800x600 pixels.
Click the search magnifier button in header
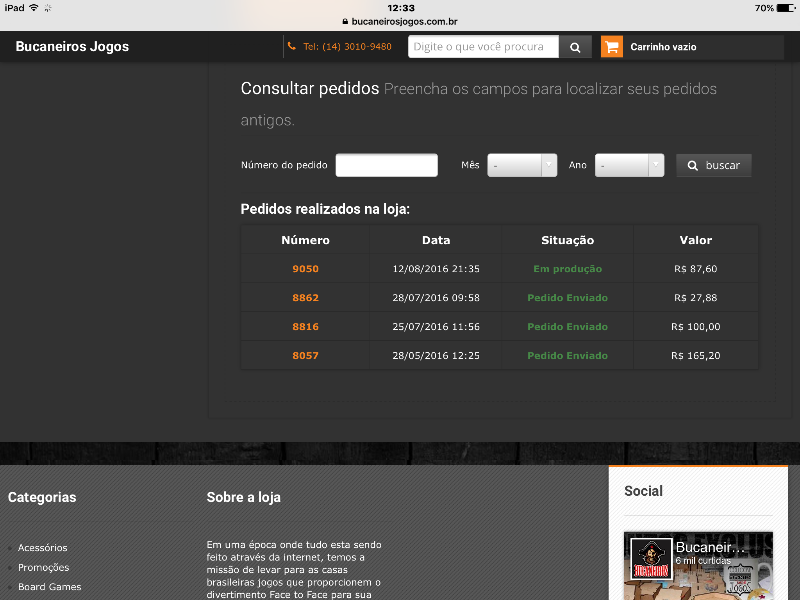coord(575,47)
